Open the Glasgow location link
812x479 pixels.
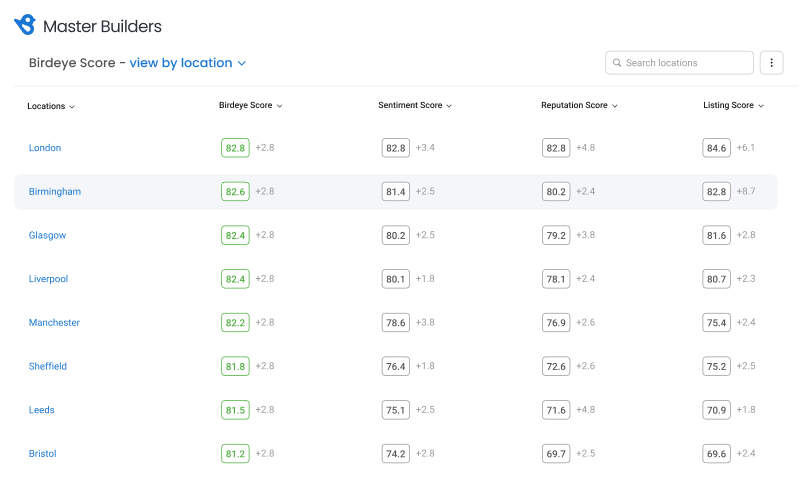point(47,235)
